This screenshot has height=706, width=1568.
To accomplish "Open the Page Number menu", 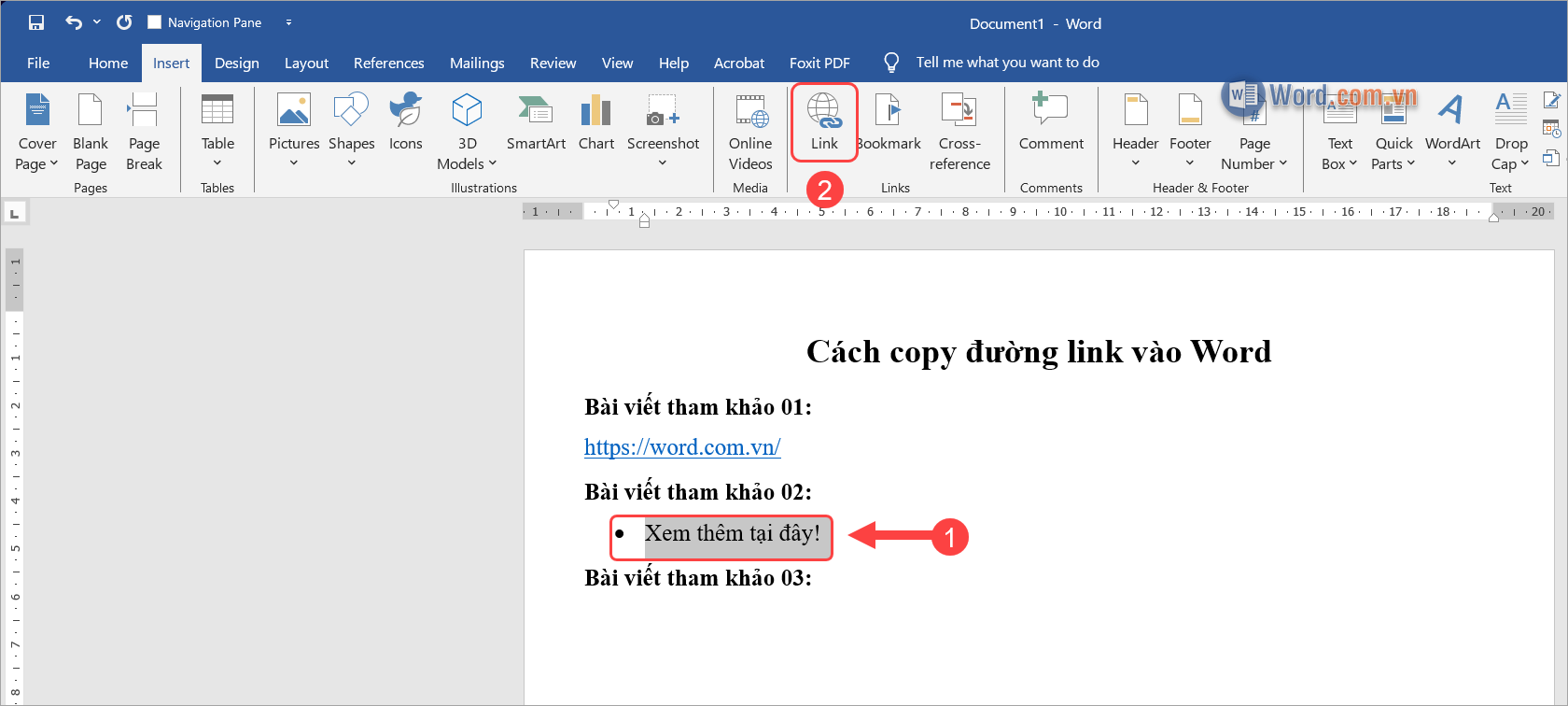I will [x=1254, y=133].
